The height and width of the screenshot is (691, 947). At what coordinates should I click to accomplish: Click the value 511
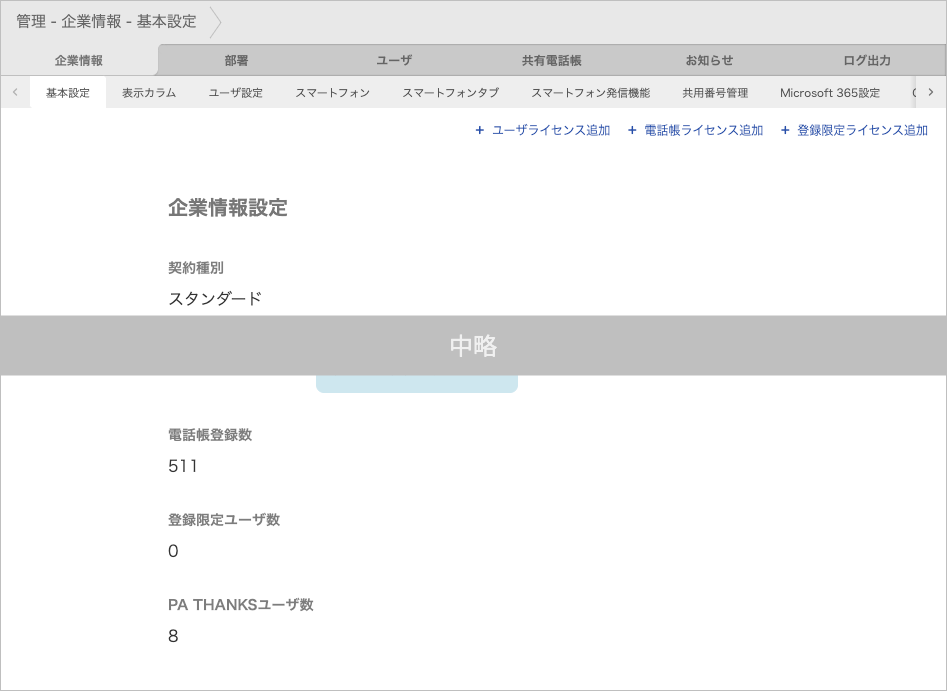click(183, 466)
